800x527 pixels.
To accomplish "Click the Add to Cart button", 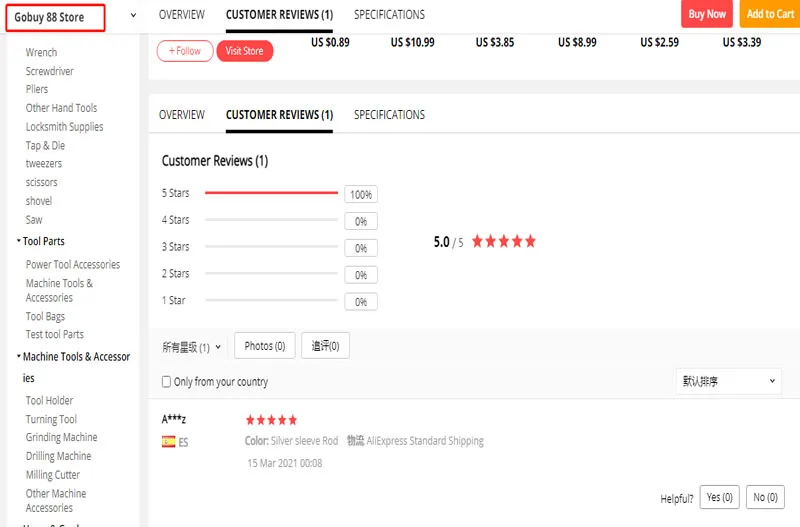I will click(770, 14).
